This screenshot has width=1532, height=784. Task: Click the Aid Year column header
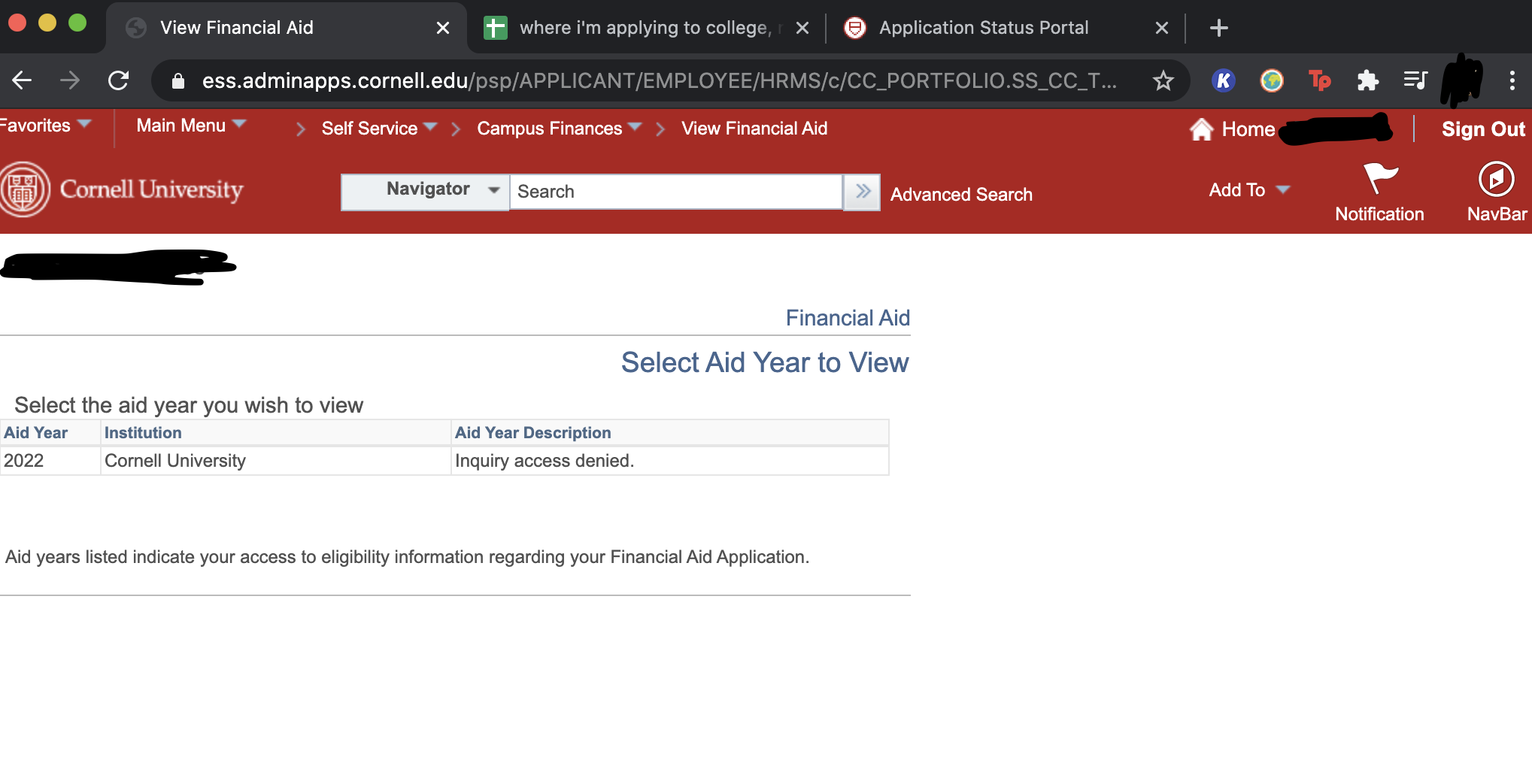pyautogui.click(x=35, y=433)
